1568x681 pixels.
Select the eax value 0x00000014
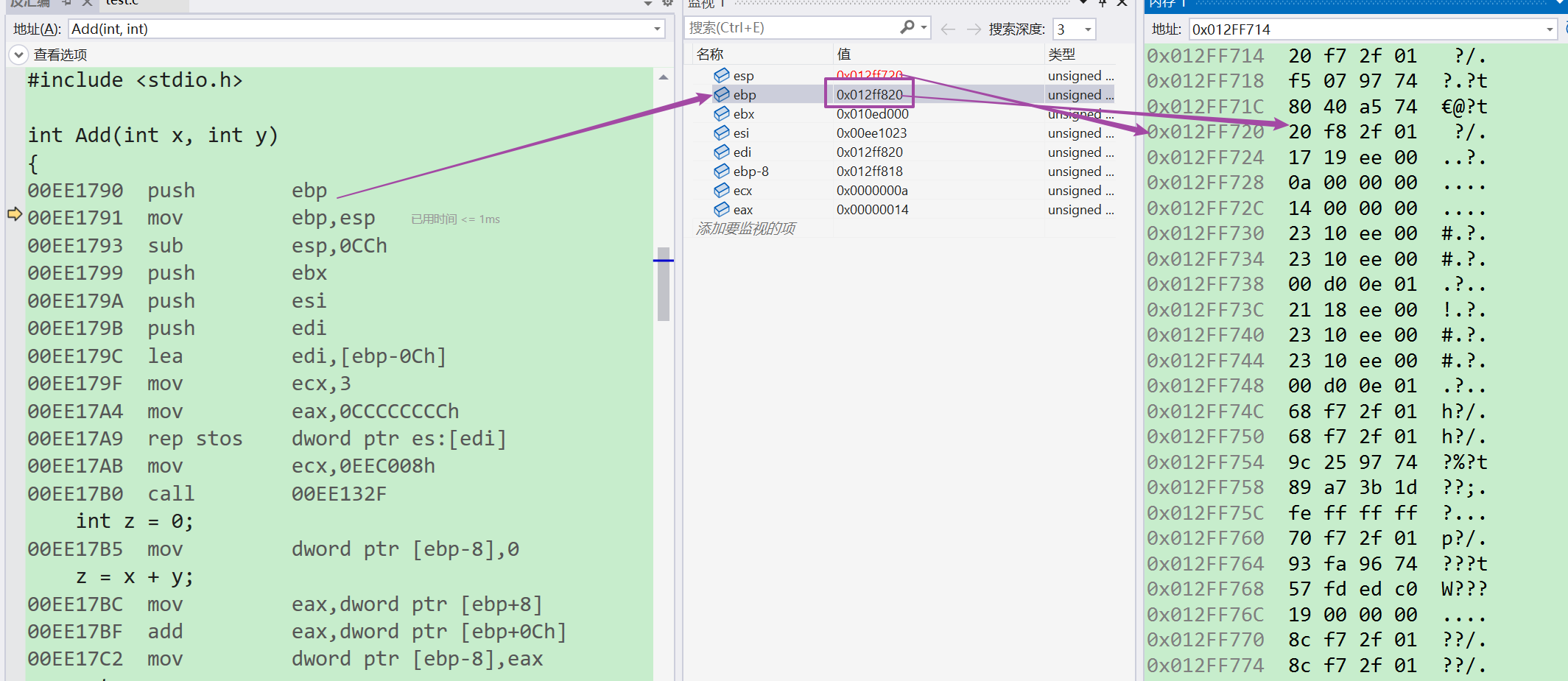872,209
